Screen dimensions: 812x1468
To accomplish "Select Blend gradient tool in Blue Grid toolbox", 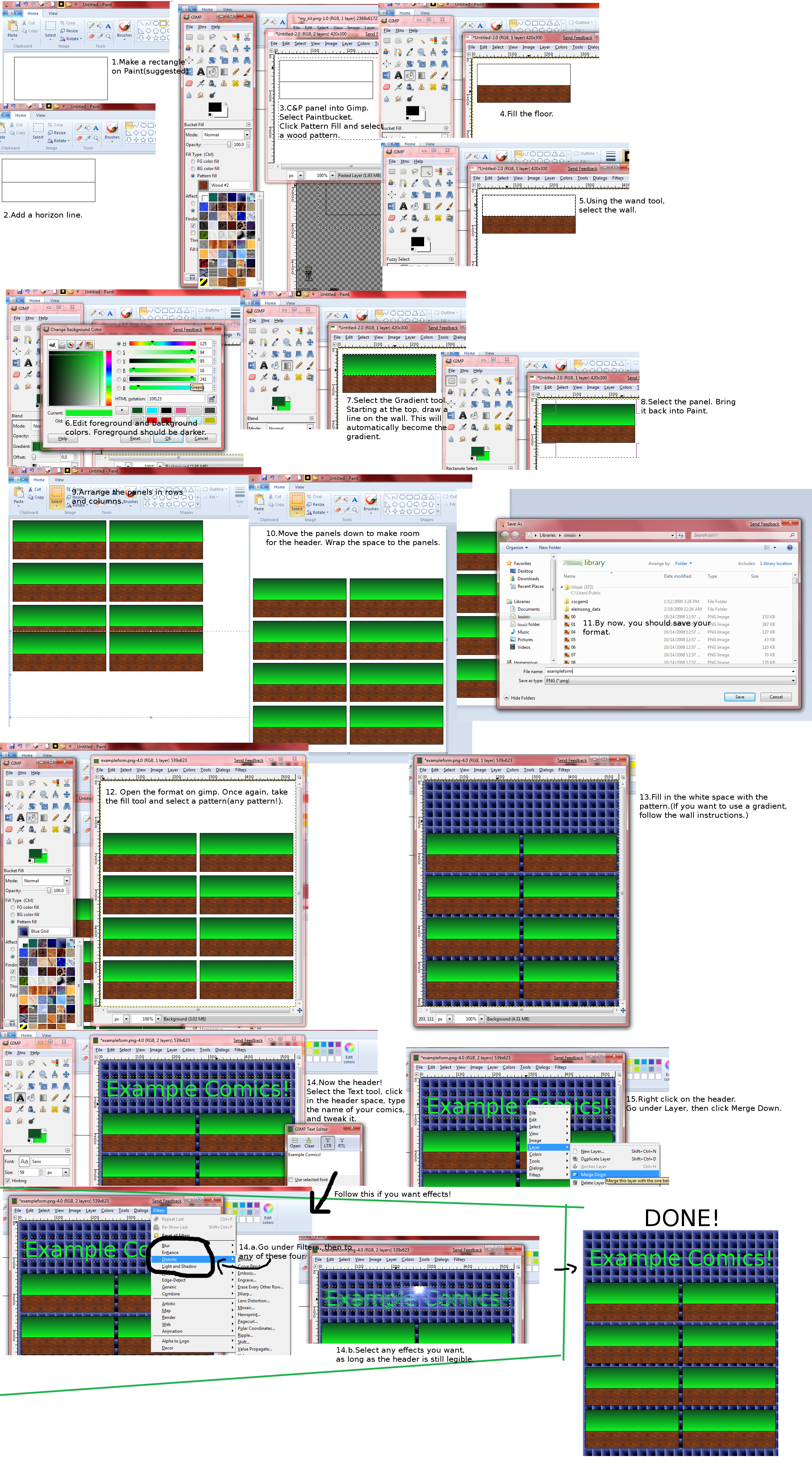I will (43, 818).
